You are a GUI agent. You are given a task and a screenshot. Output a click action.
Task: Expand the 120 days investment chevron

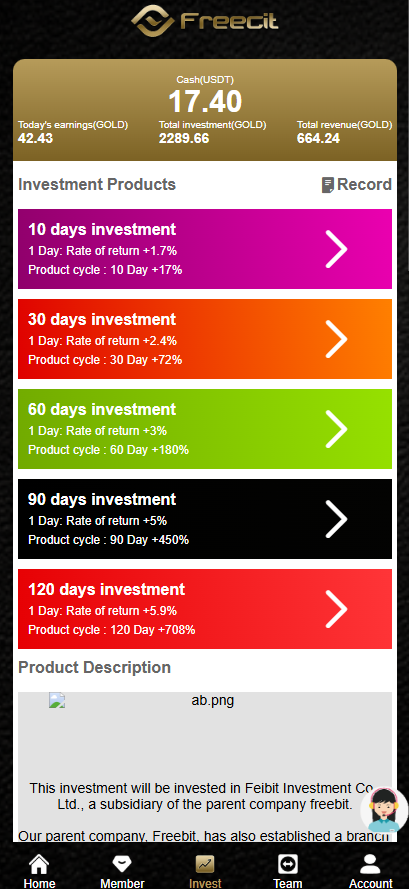(336, 609)
